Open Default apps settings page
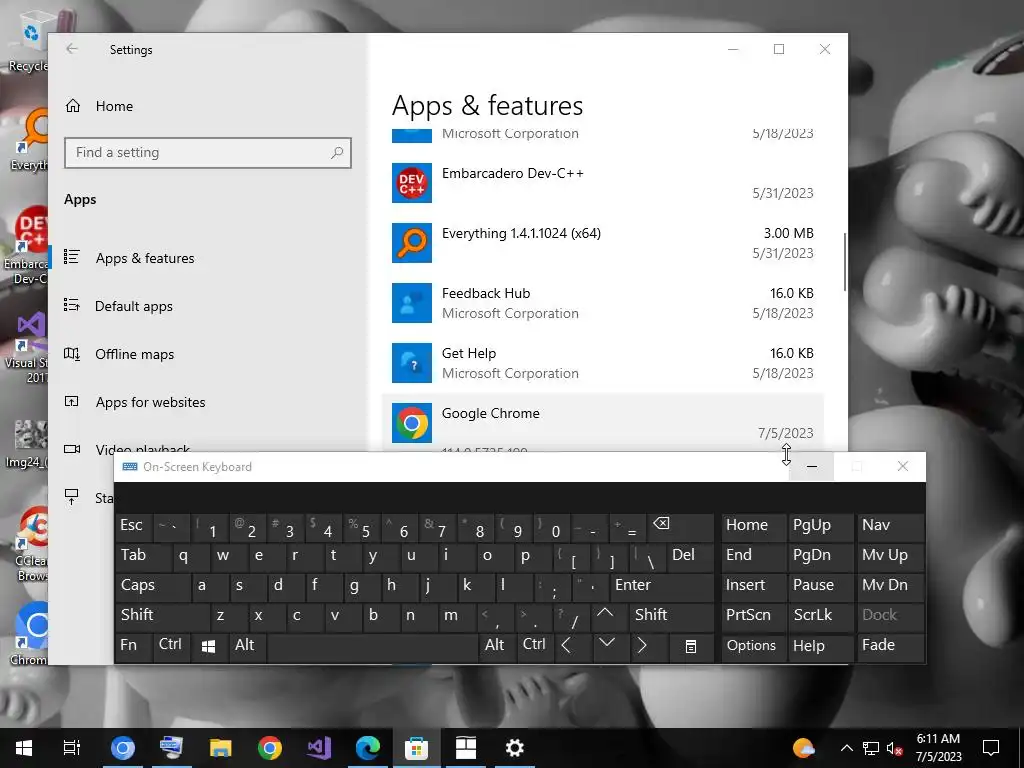 coord(134,306)
